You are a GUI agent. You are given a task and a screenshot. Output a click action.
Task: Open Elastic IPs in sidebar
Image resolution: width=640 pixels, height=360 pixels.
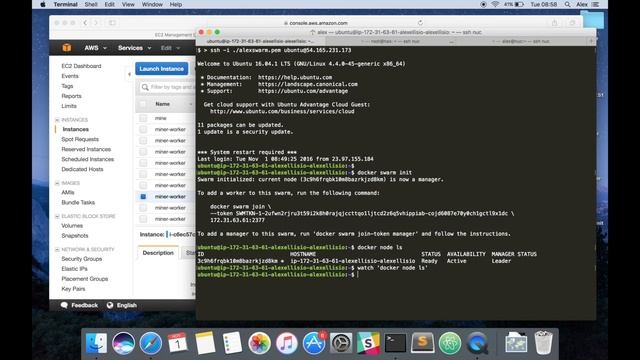point(74,269)
